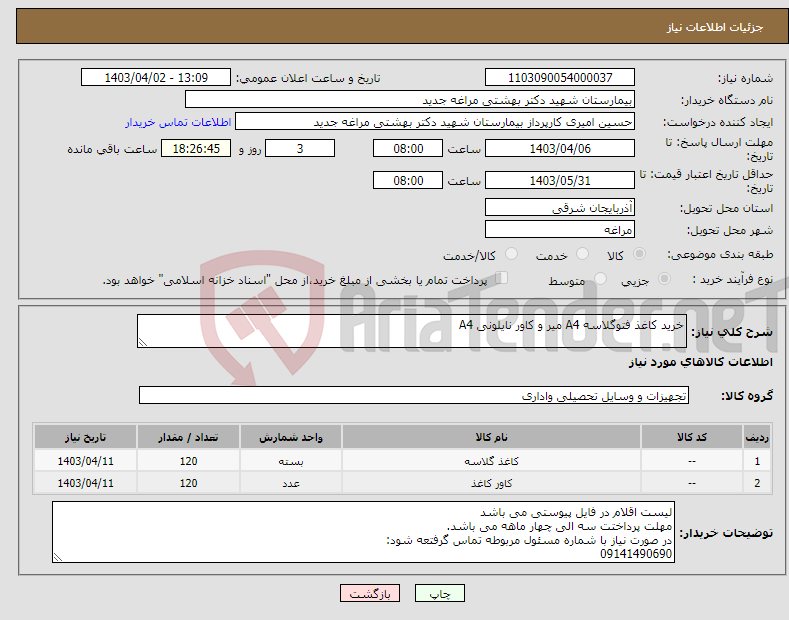The image size is (789, 620).
Task: Click the response deadline date 1403/04/06
Action: point(560,148)
